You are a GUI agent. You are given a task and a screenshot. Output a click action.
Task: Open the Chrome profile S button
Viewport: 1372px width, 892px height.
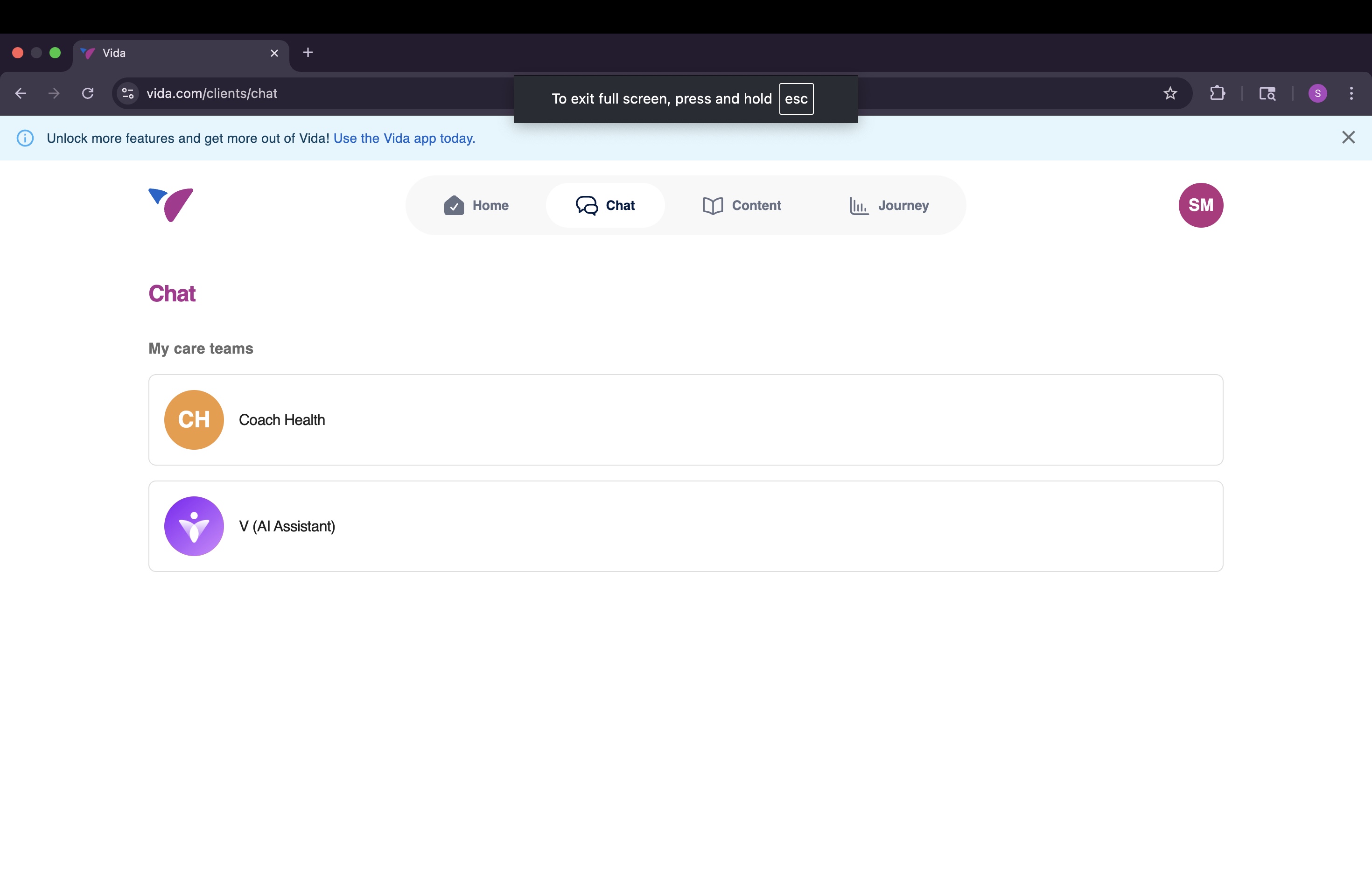(x=1317, y=93)
